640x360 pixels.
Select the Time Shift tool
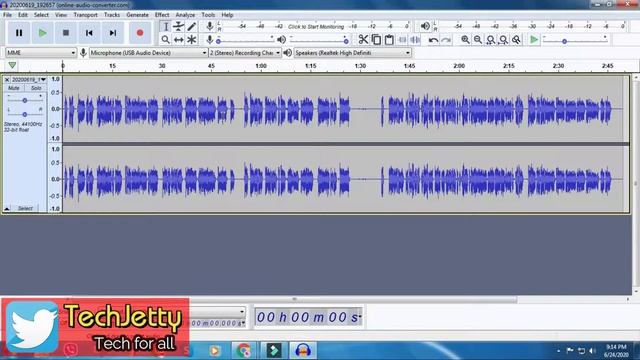[178, 40]
